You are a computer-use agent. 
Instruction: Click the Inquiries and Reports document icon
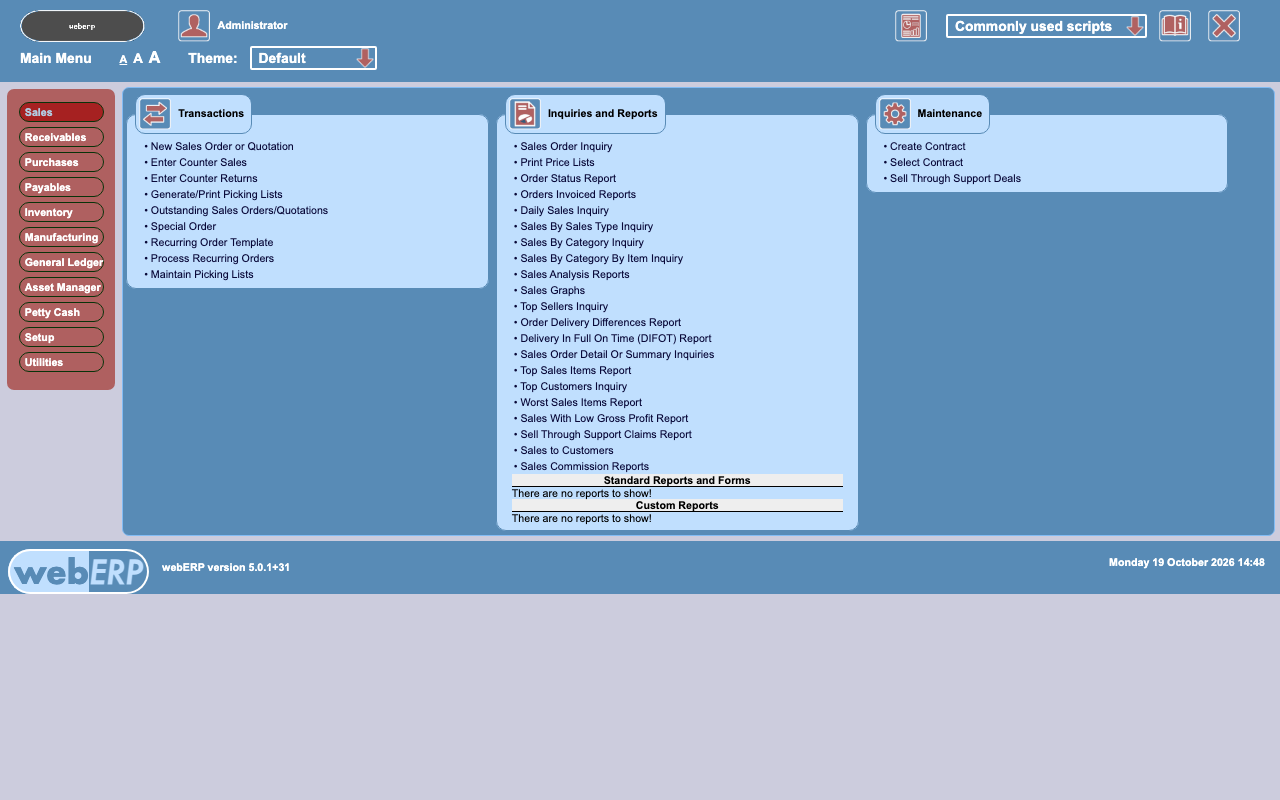(525, 114)
